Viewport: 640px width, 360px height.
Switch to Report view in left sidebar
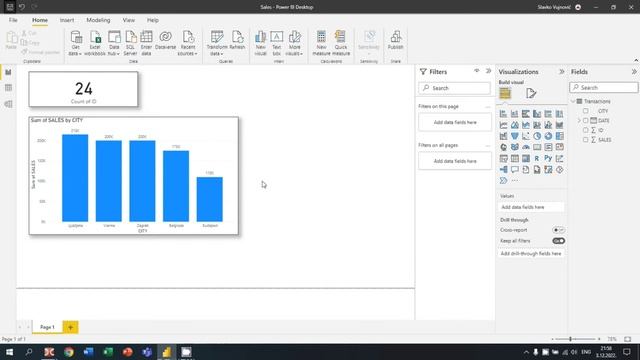8,72
